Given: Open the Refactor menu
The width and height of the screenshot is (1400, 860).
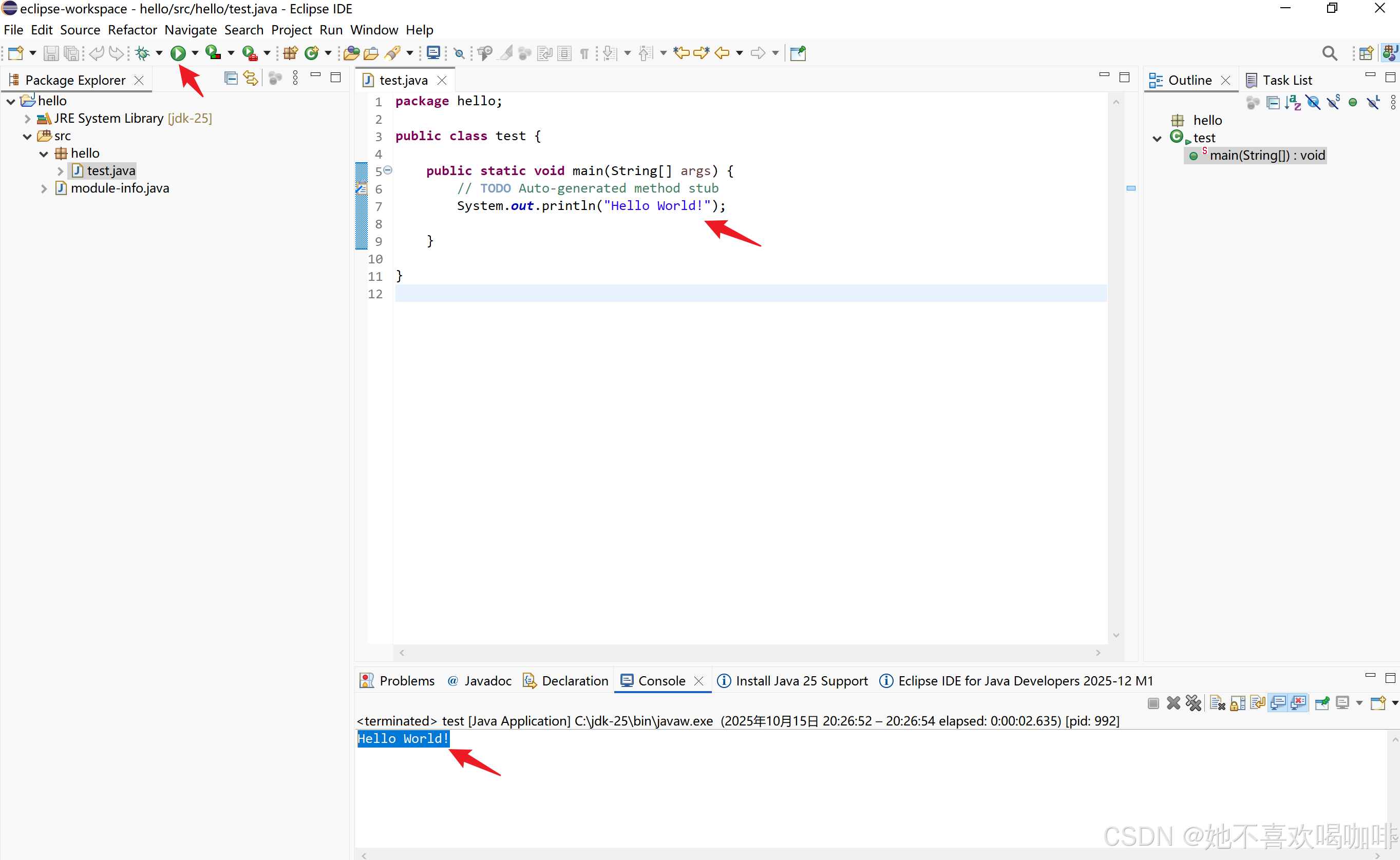Looking at the screenshot, I should pyautogui.click(x=132, y=30).
